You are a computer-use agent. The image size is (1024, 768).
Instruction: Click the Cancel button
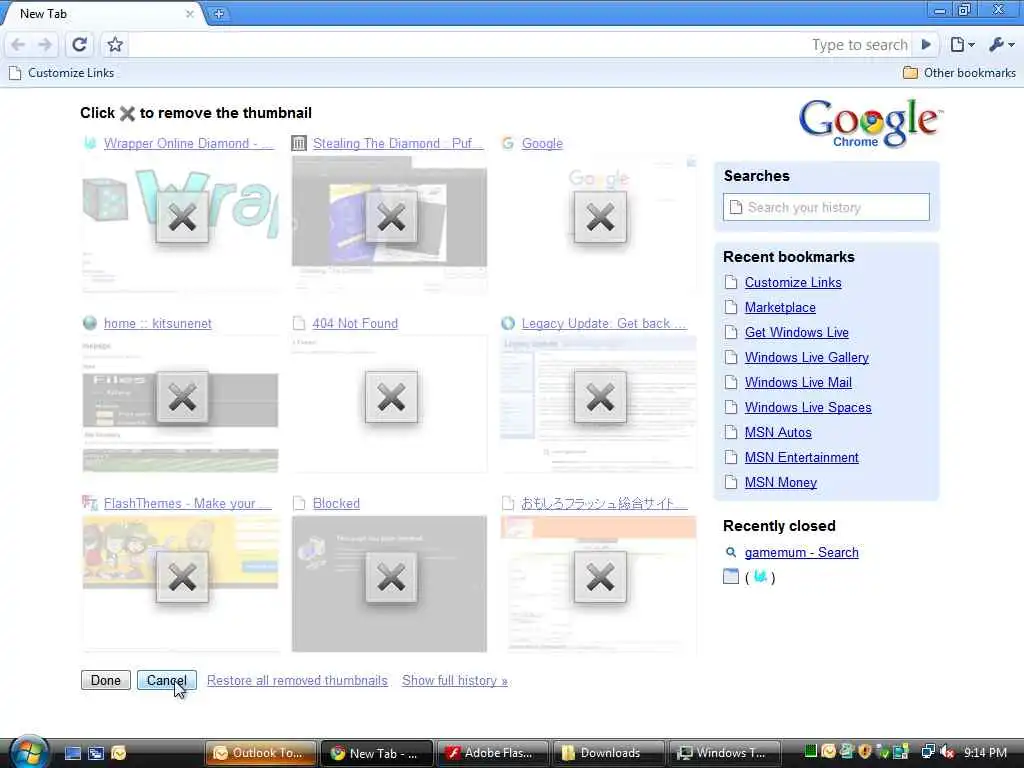(167, 680)
